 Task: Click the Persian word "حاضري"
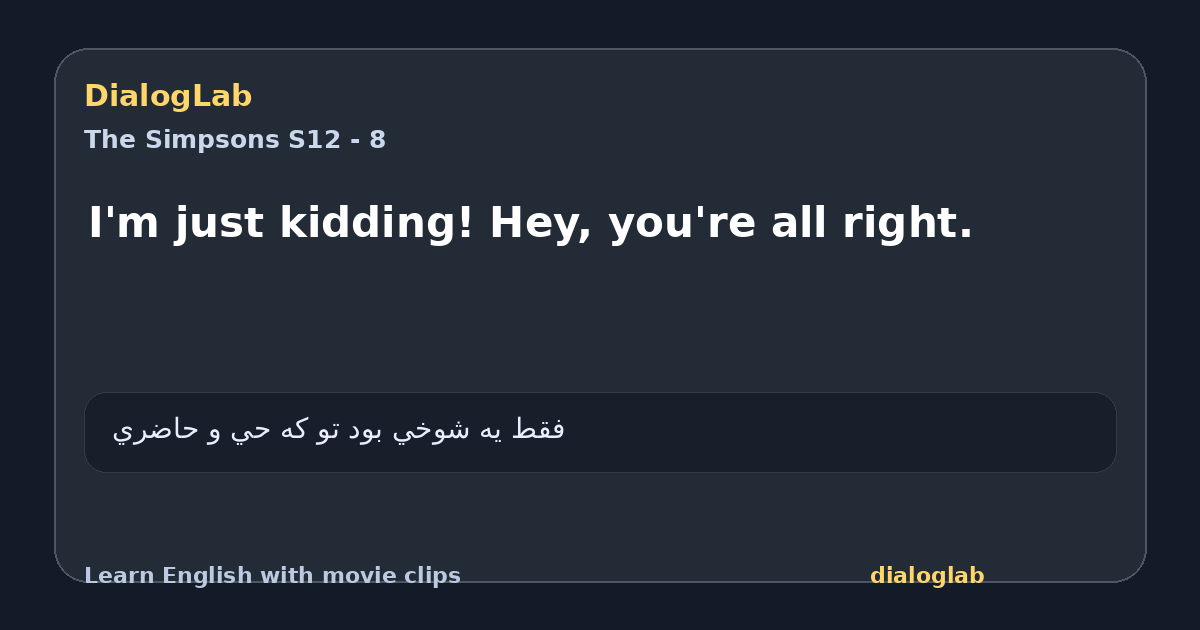pos(155,431)
